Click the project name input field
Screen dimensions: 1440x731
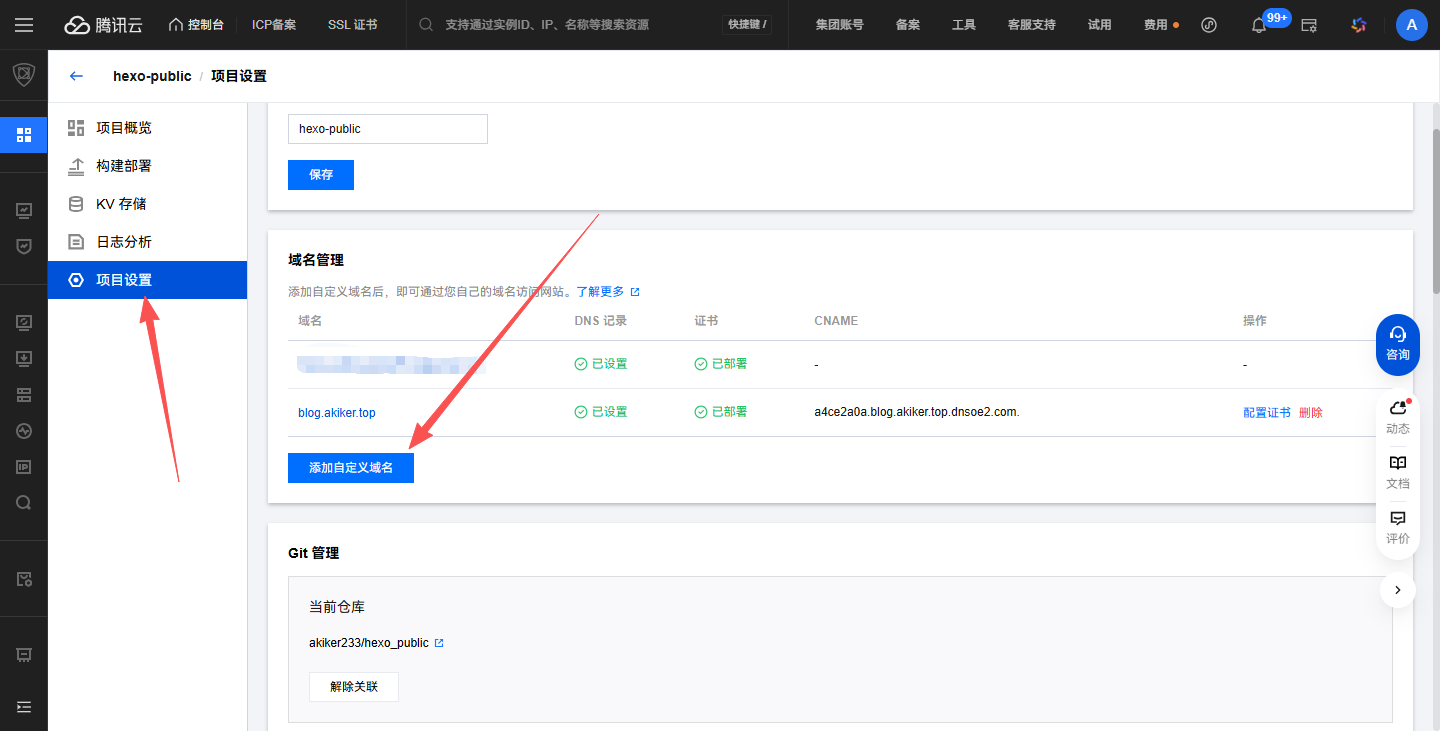point(387,129)
